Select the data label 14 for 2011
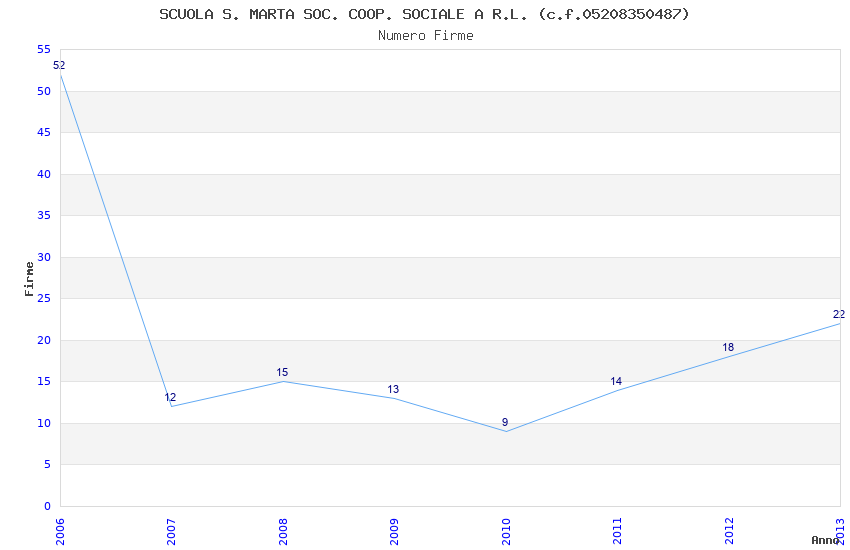The image size is (850, 550). tap(616, 381)
